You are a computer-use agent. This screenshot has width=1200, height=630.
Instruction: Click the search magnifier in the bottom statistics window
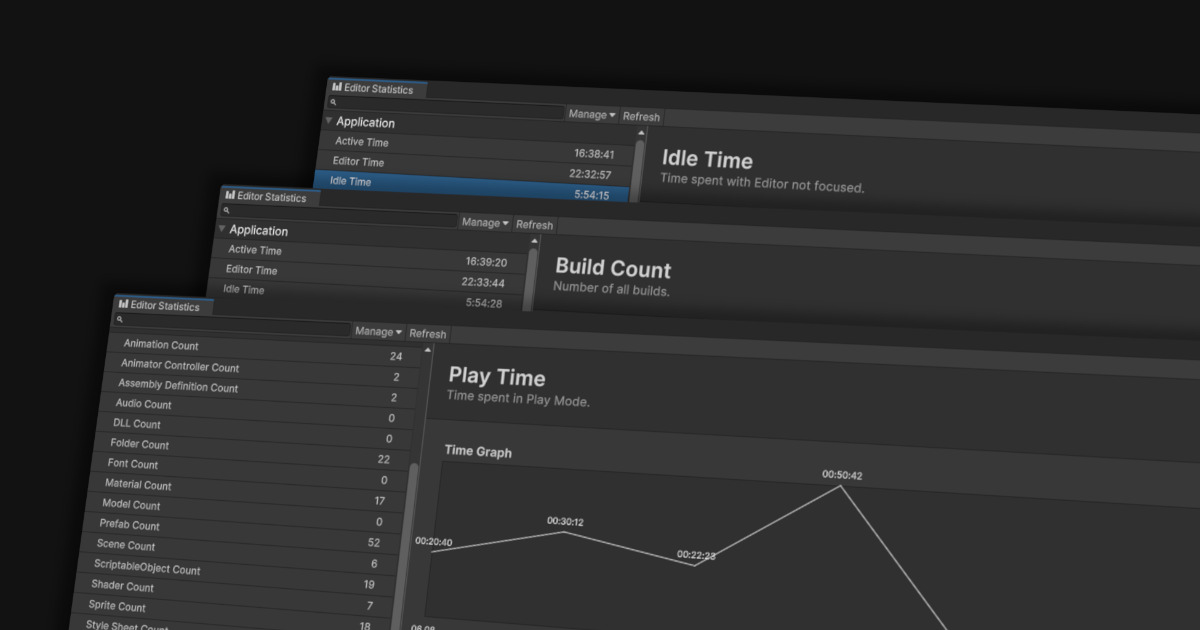(118, 319)
